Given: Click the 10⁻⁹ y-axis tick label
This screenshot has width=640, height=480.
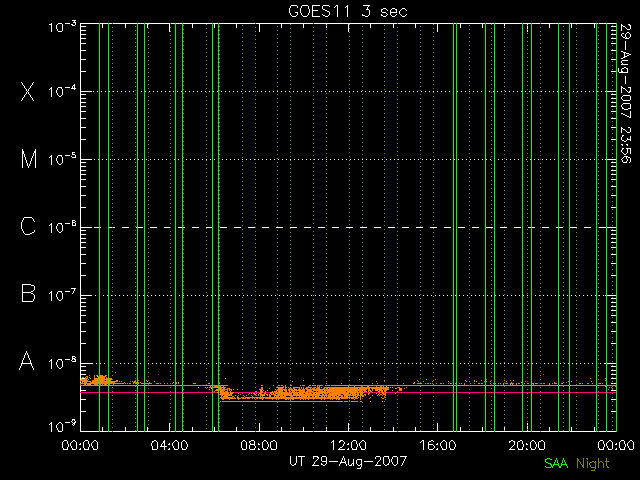Looking at the screenshot, I should (x=62, y=426).
